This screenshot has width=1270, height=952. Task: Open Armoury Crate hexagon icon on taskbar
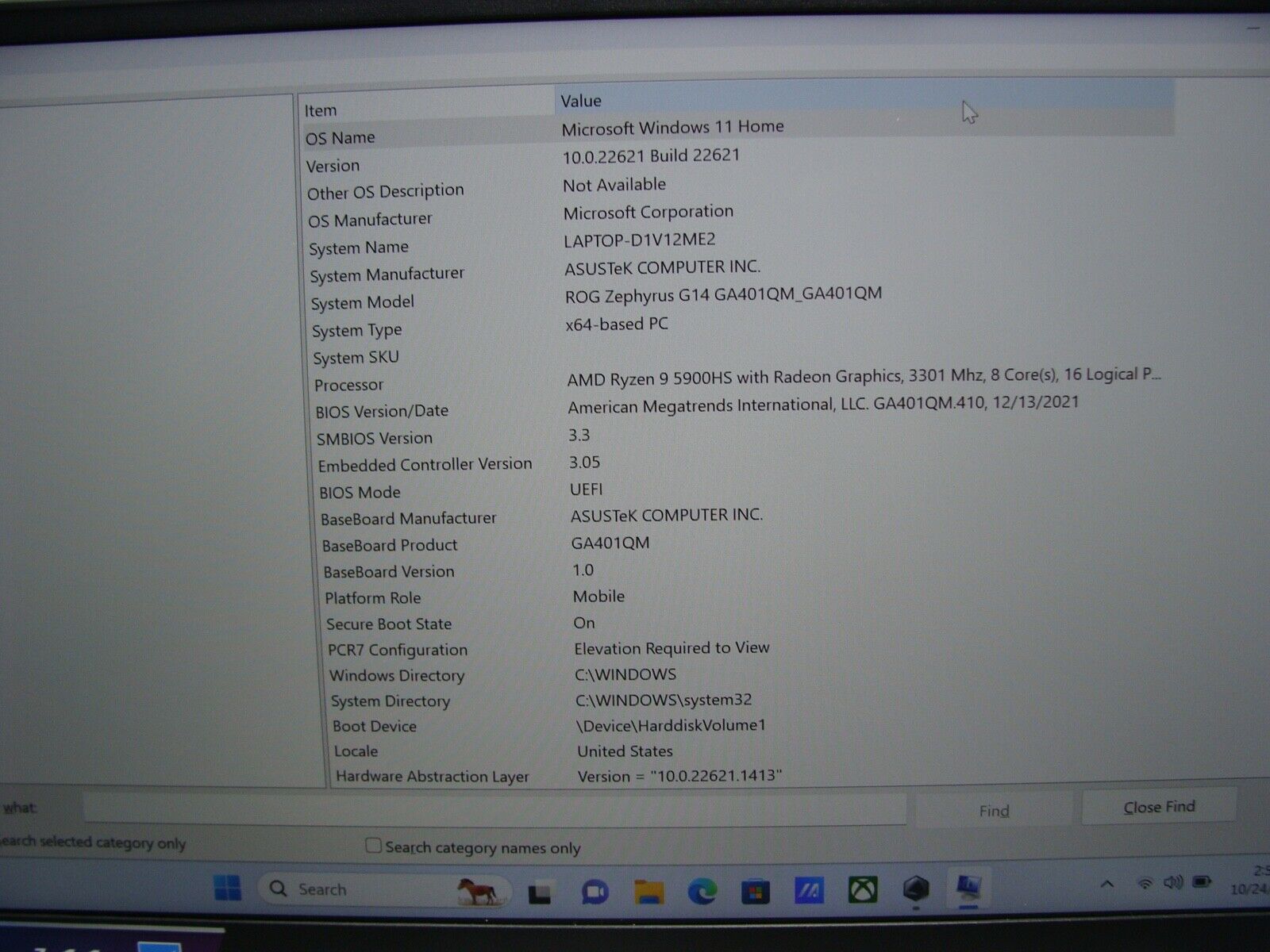point(915,889)
